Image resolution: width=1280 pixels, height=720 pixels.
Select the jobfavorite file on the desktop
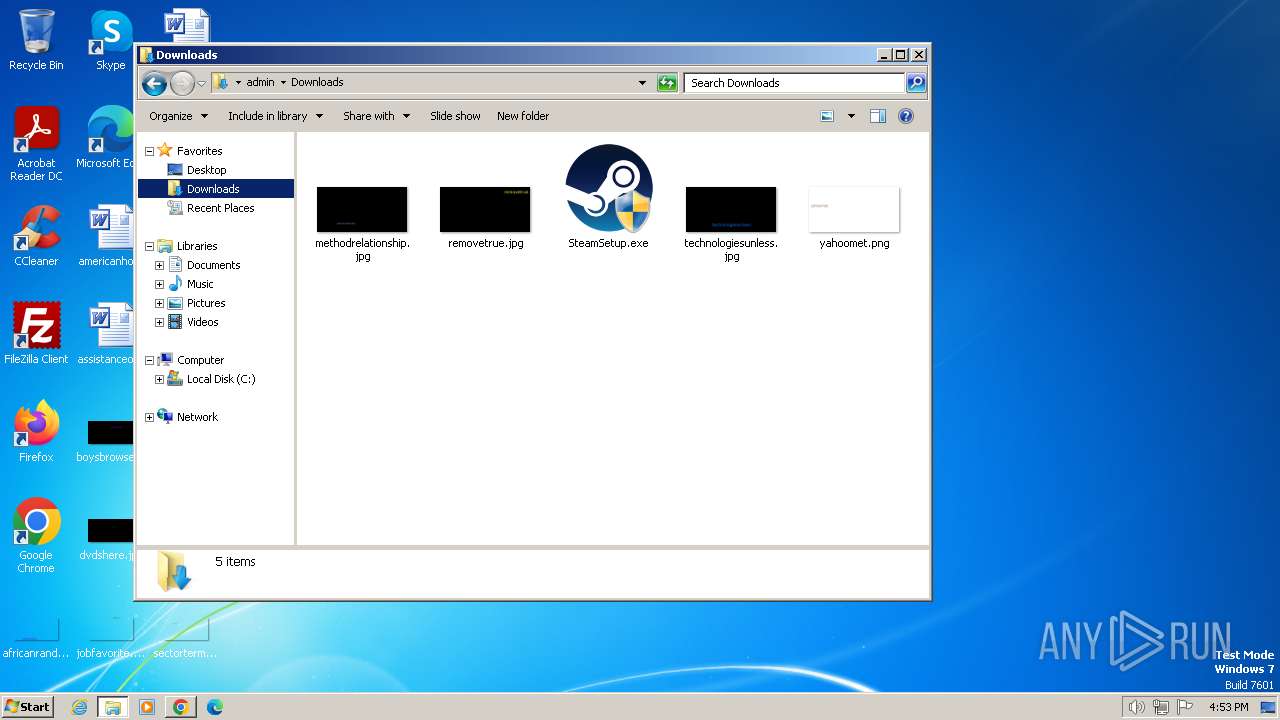(110, 640)
